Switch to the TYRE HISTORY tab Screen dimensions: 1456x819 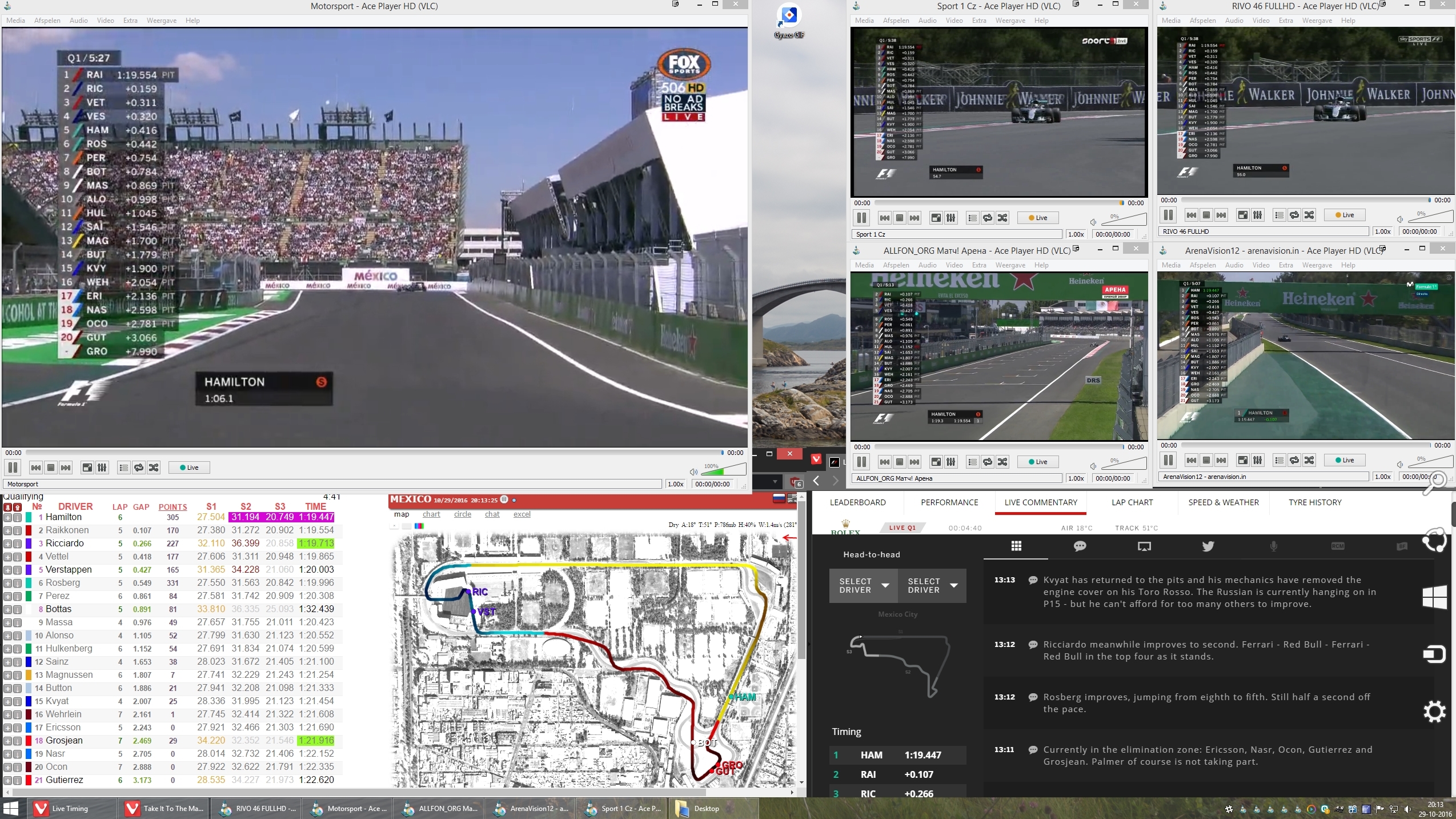1315,502
